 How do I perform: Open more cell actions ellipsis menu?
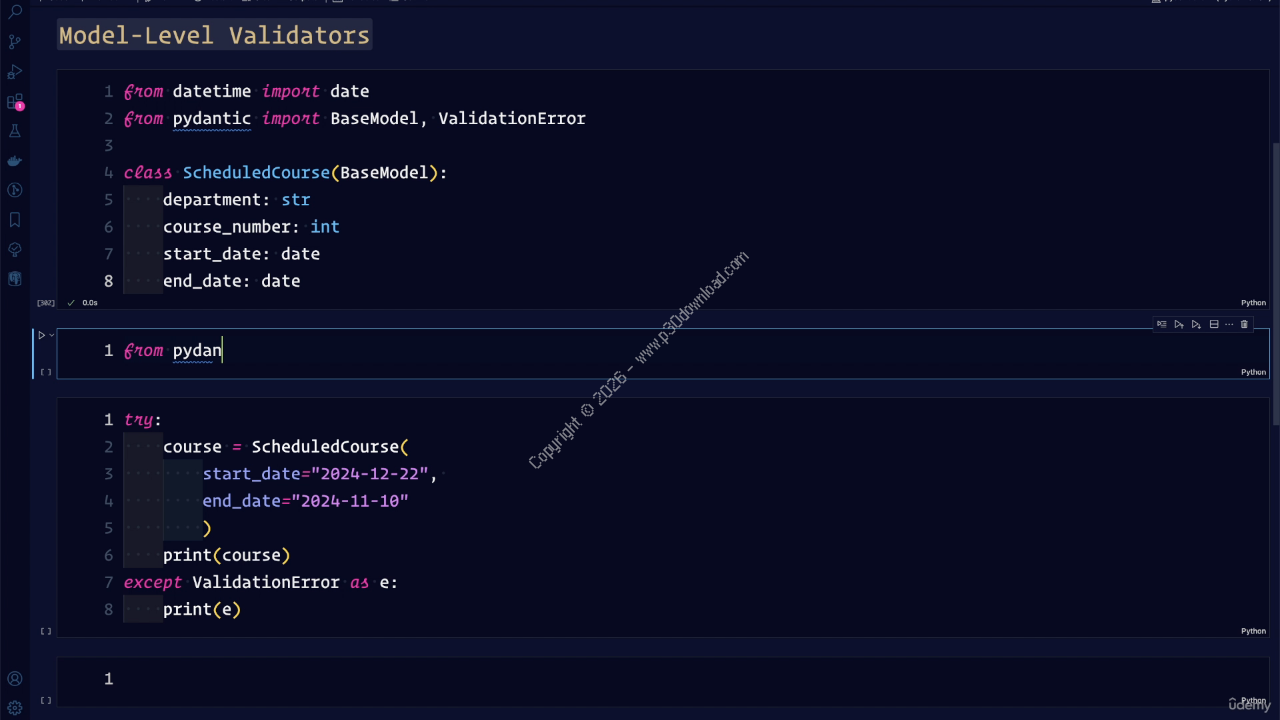pos(1229,324)
